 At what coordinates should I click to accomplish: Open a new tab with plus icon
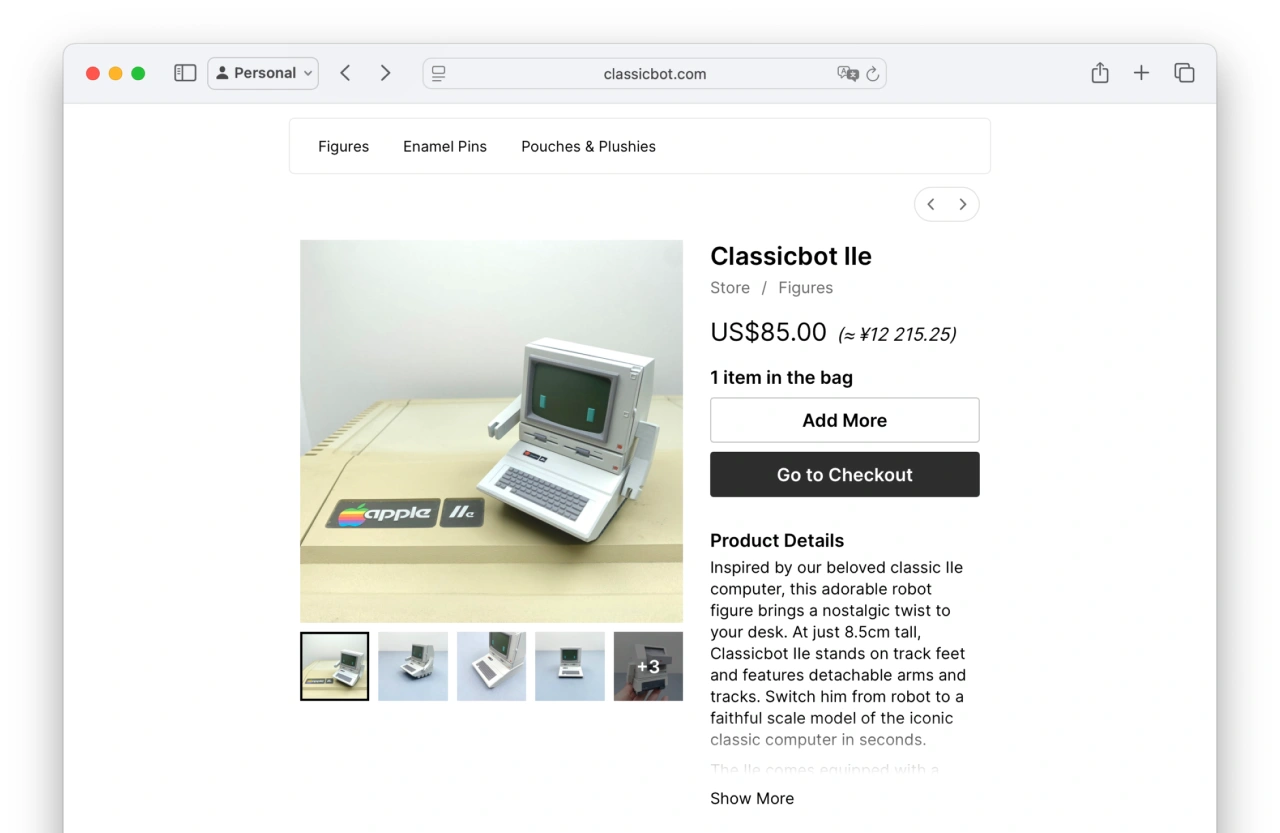[1141, 73]
